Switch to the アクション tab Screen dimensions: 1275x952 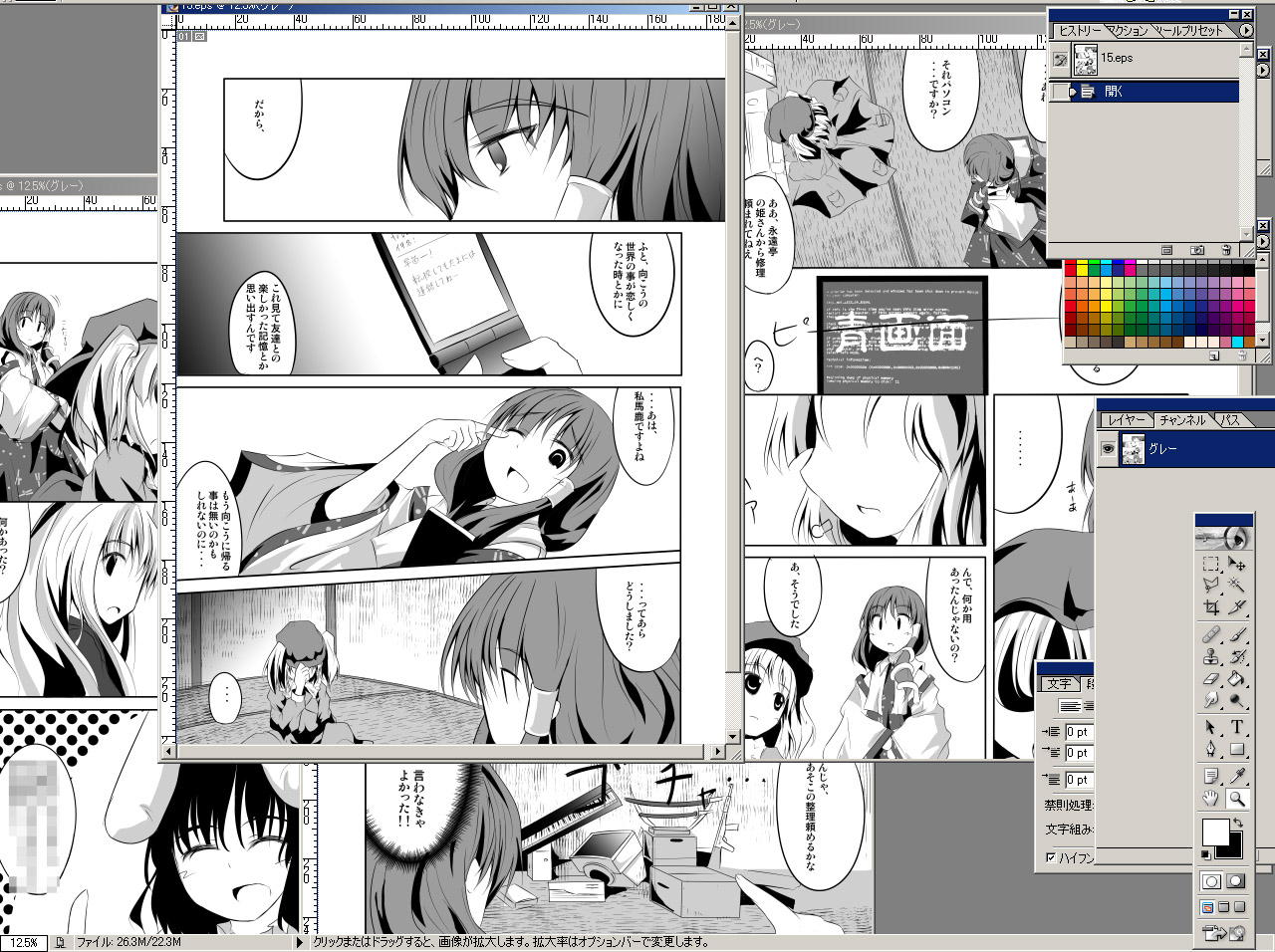[x=1129, y=30]
